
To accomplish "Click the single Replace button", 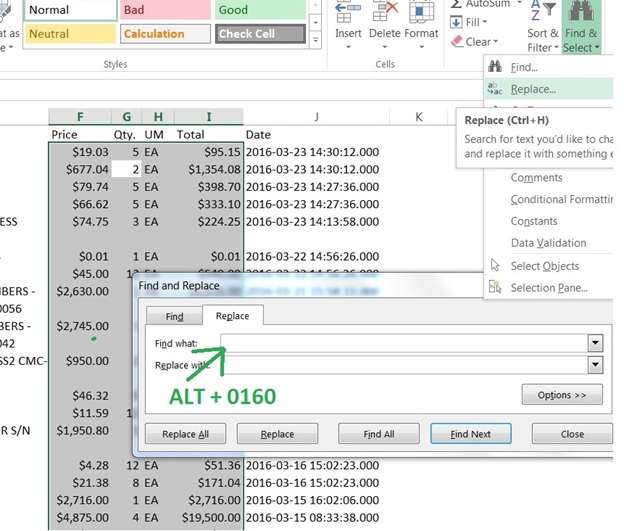I will tap(277, 434).
